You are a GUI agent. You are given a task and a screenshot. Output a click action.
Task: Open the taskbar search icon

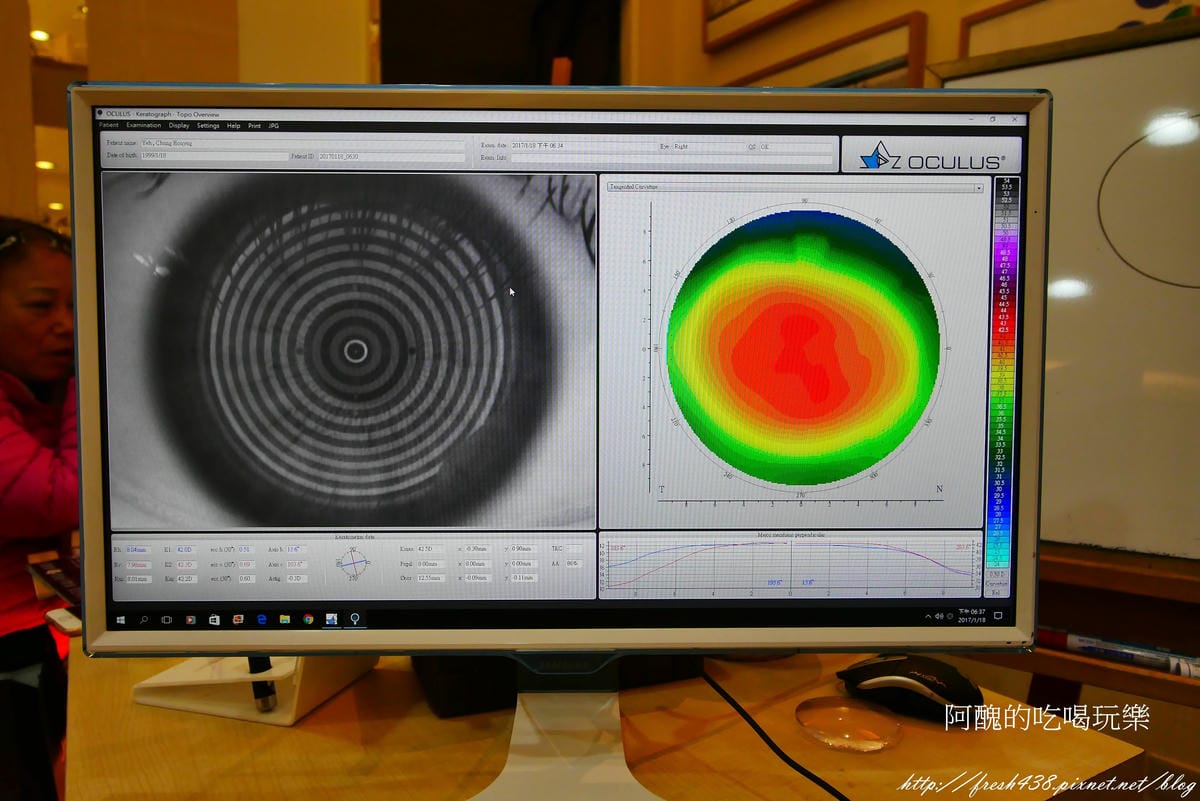click(144, 619)
